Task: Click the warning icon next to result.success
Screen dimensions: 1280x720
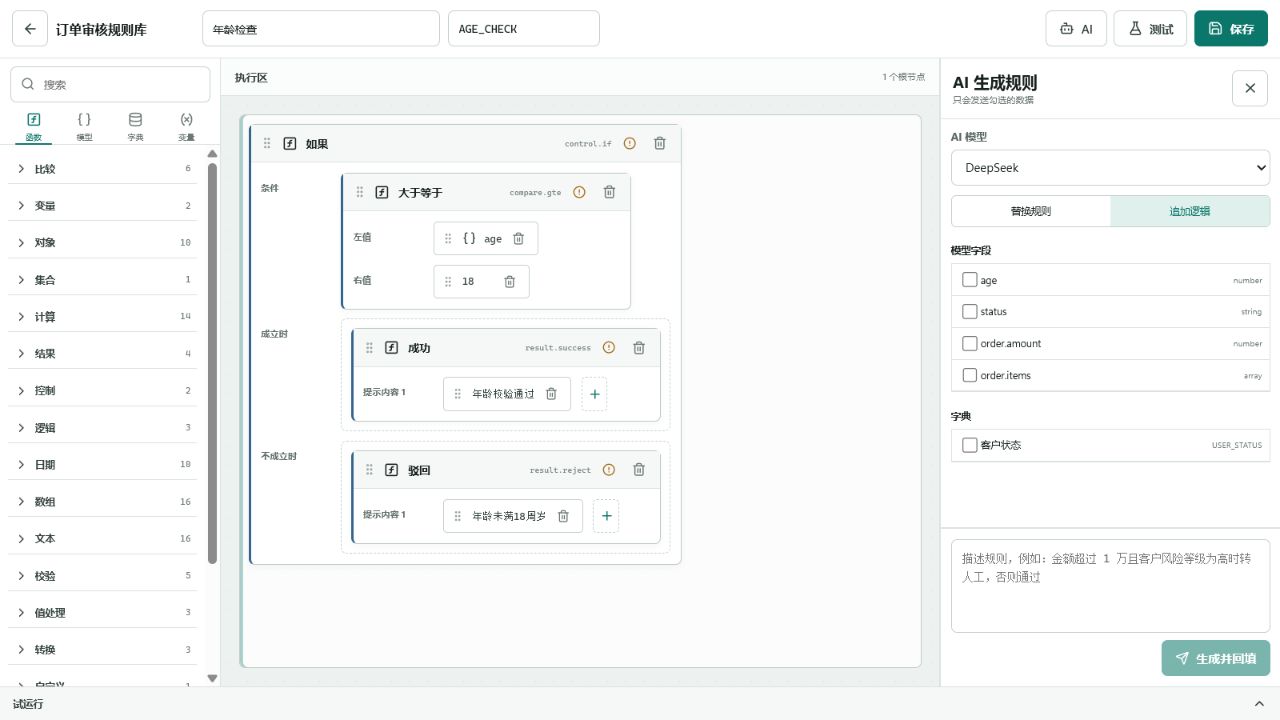Action: click(x=609, y=347)
